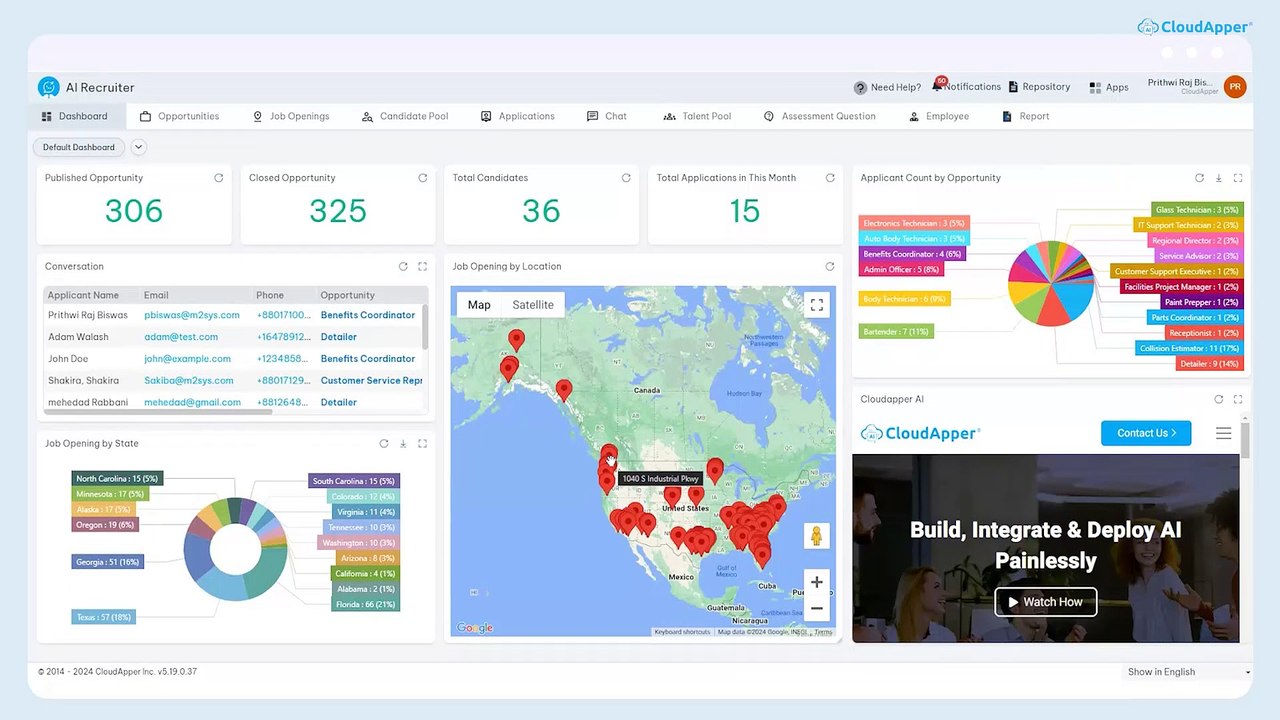Click the John Doe applicant name
The width and height of the screenshot is (1280, 720).
pos(68,359)
